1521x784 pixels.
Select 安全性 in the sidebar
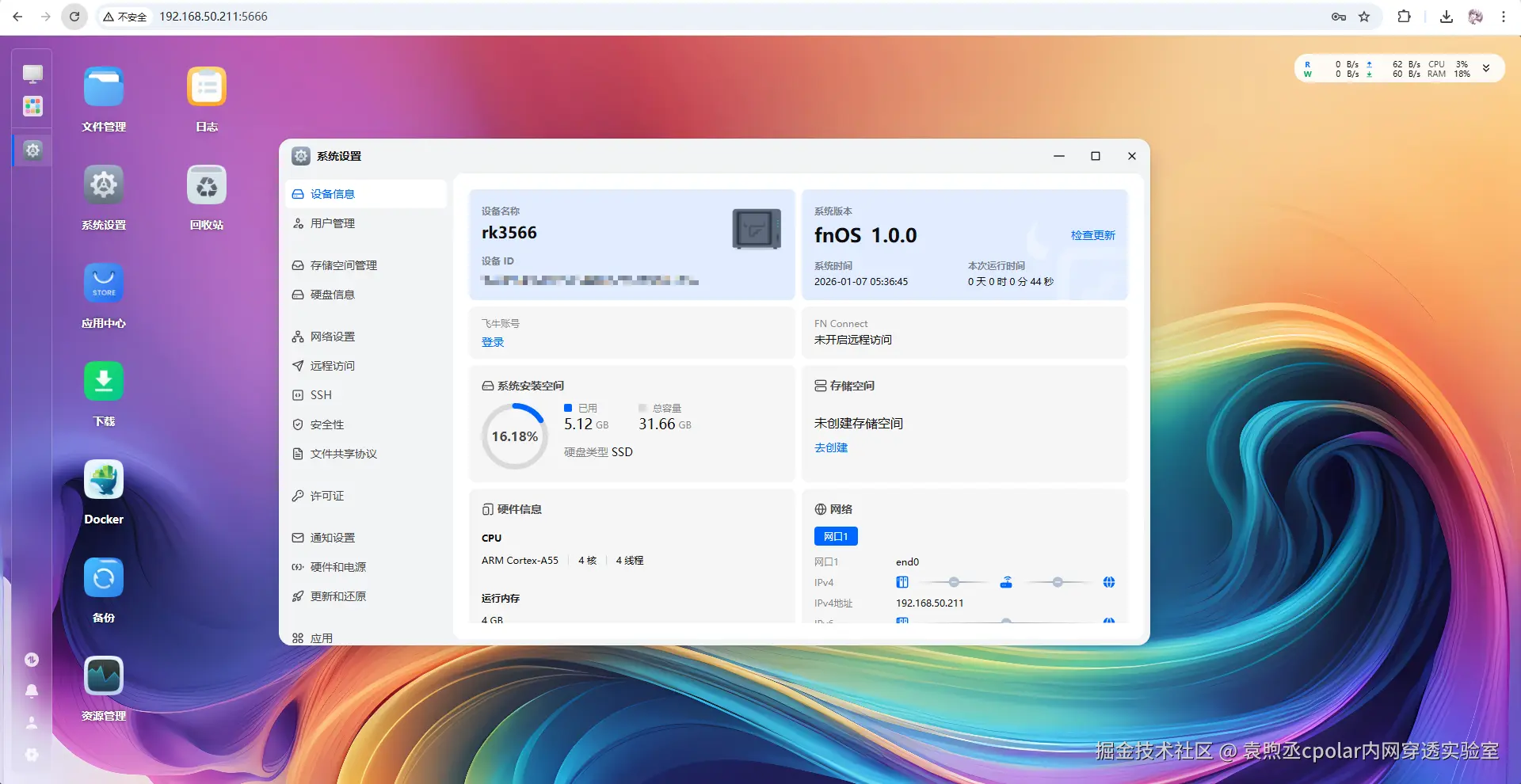[366, 424]
